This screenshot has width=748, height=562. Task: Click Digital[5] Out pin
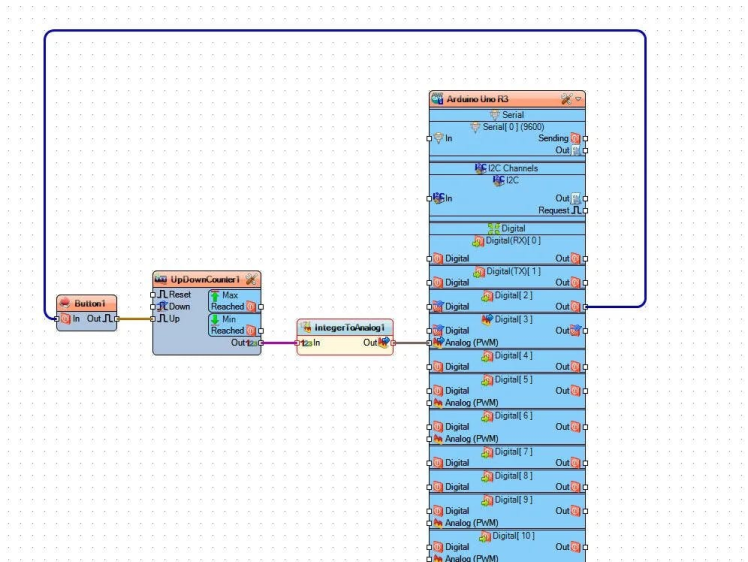coord(585,391)
